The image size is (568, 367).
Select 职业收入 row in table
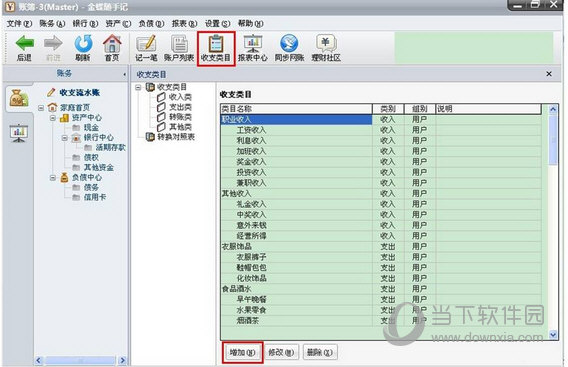[x=381, y=120]
